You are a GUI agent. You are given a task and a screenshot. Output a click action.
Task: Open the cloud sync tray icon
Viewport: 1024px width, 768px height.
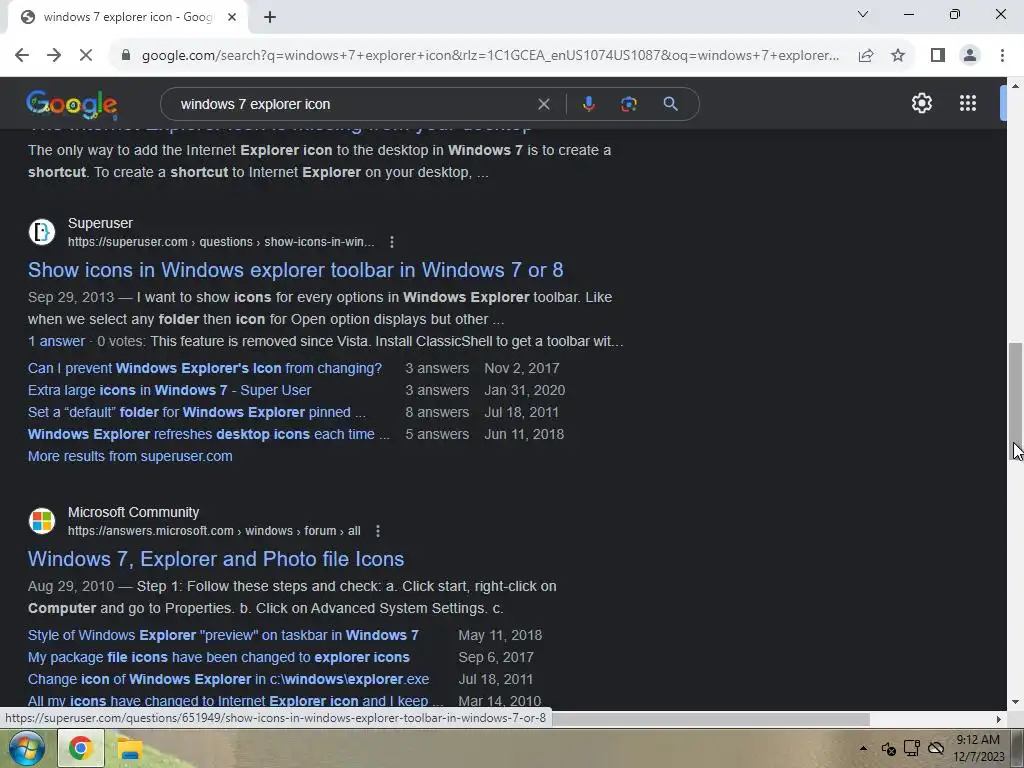click(936, 748)
